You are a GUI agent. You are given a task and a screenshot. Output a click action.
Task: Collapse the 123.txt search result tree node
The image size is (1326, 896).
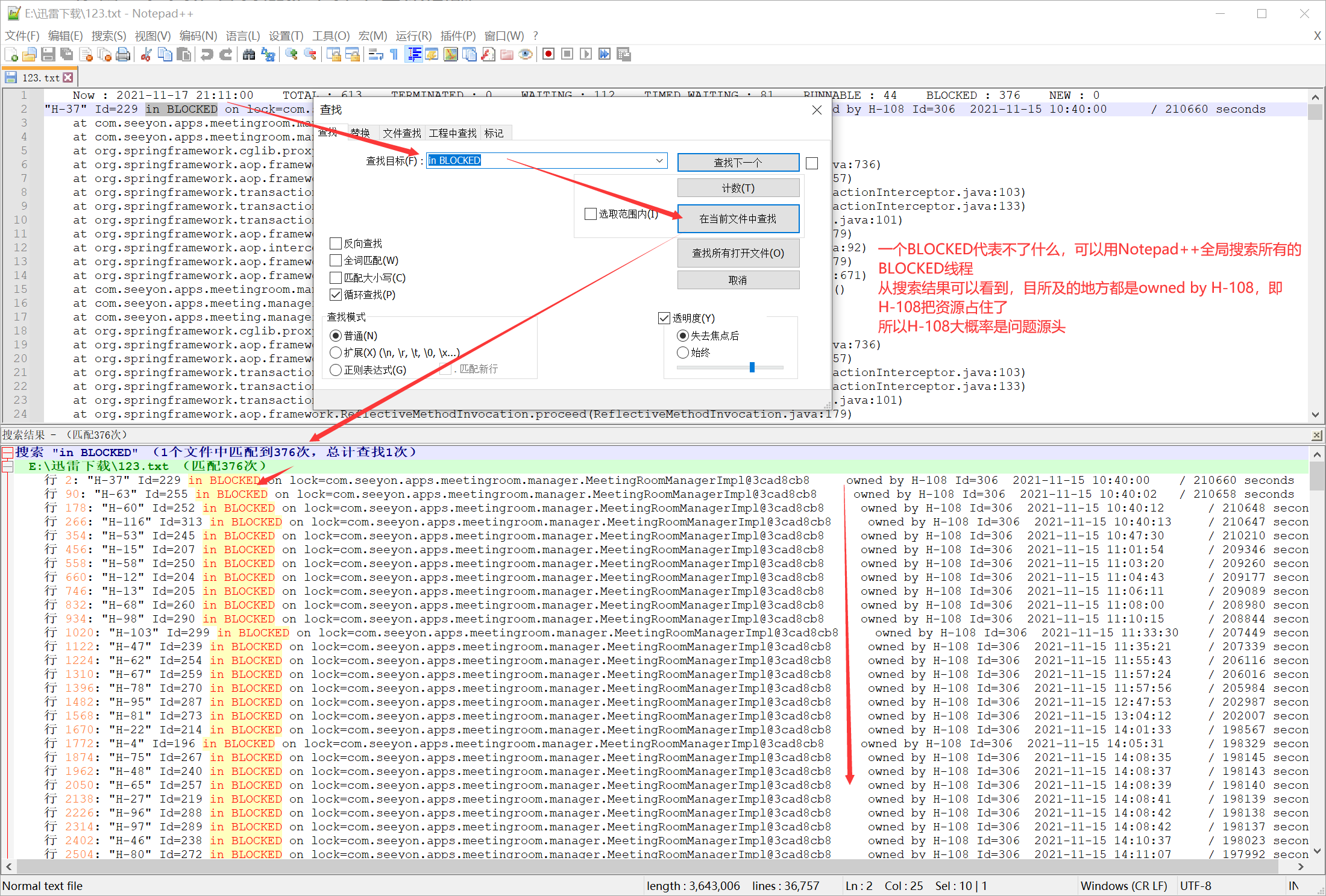coord(7,466)
